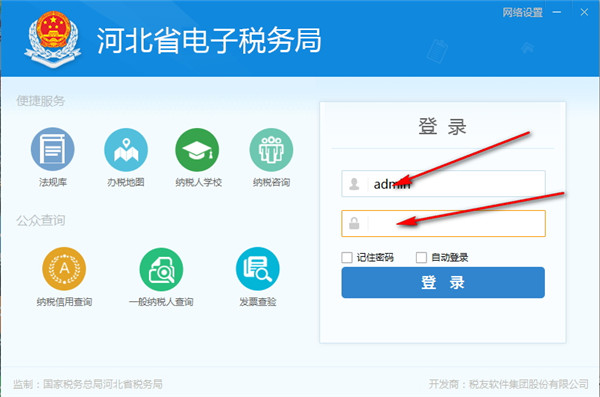Click the 河北省电子税务局 title text
The image size is (600, 397).
coord(209,40)
